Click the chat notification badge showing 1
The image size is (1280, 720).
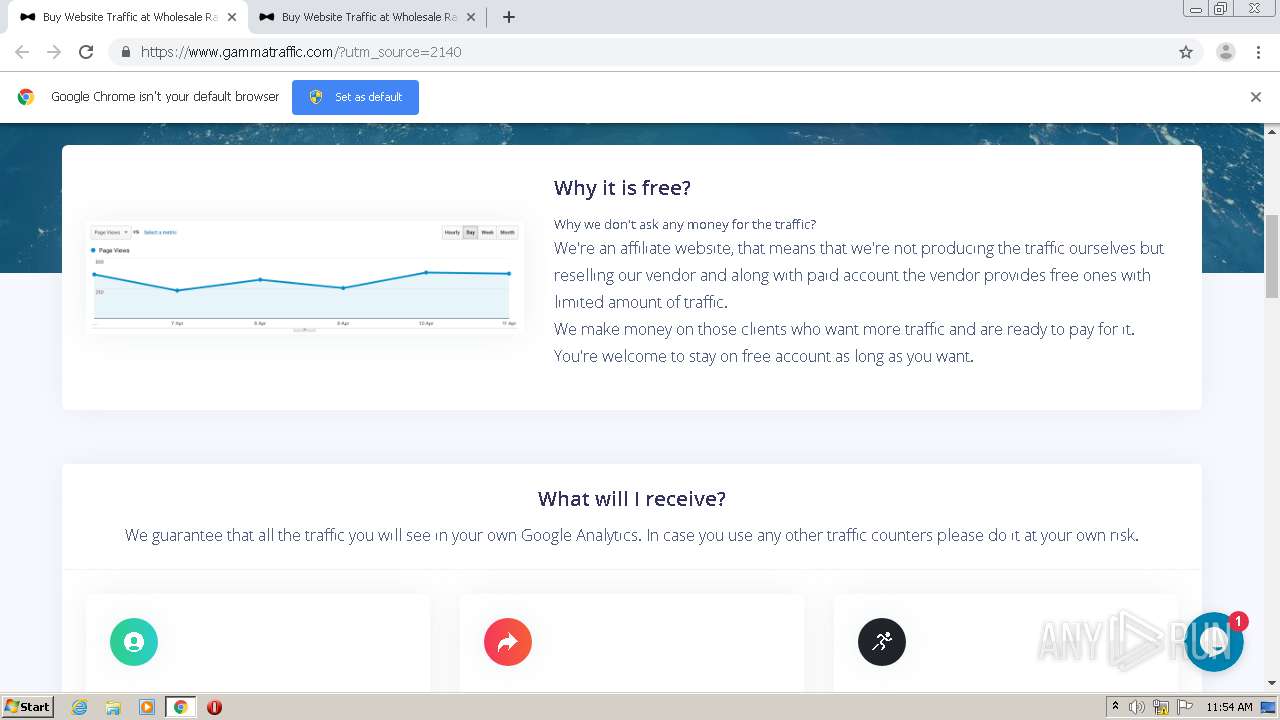tap(1238, 622)
